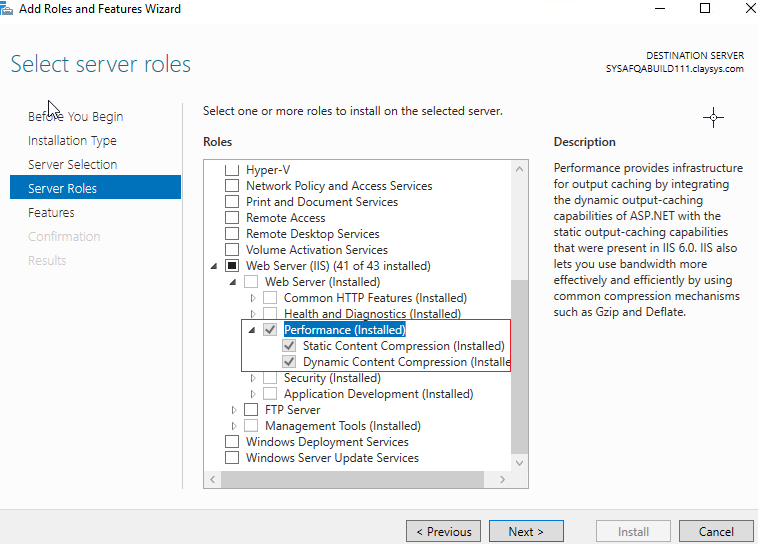Minimize the wizard window

(x=660, y=8)
